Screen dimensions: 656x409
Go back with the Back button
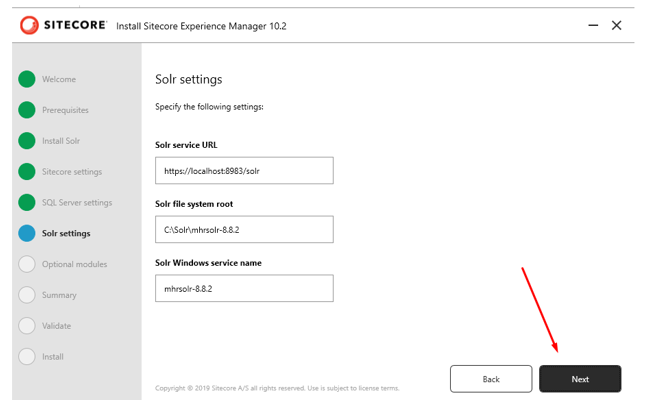[x=491, y=379]
